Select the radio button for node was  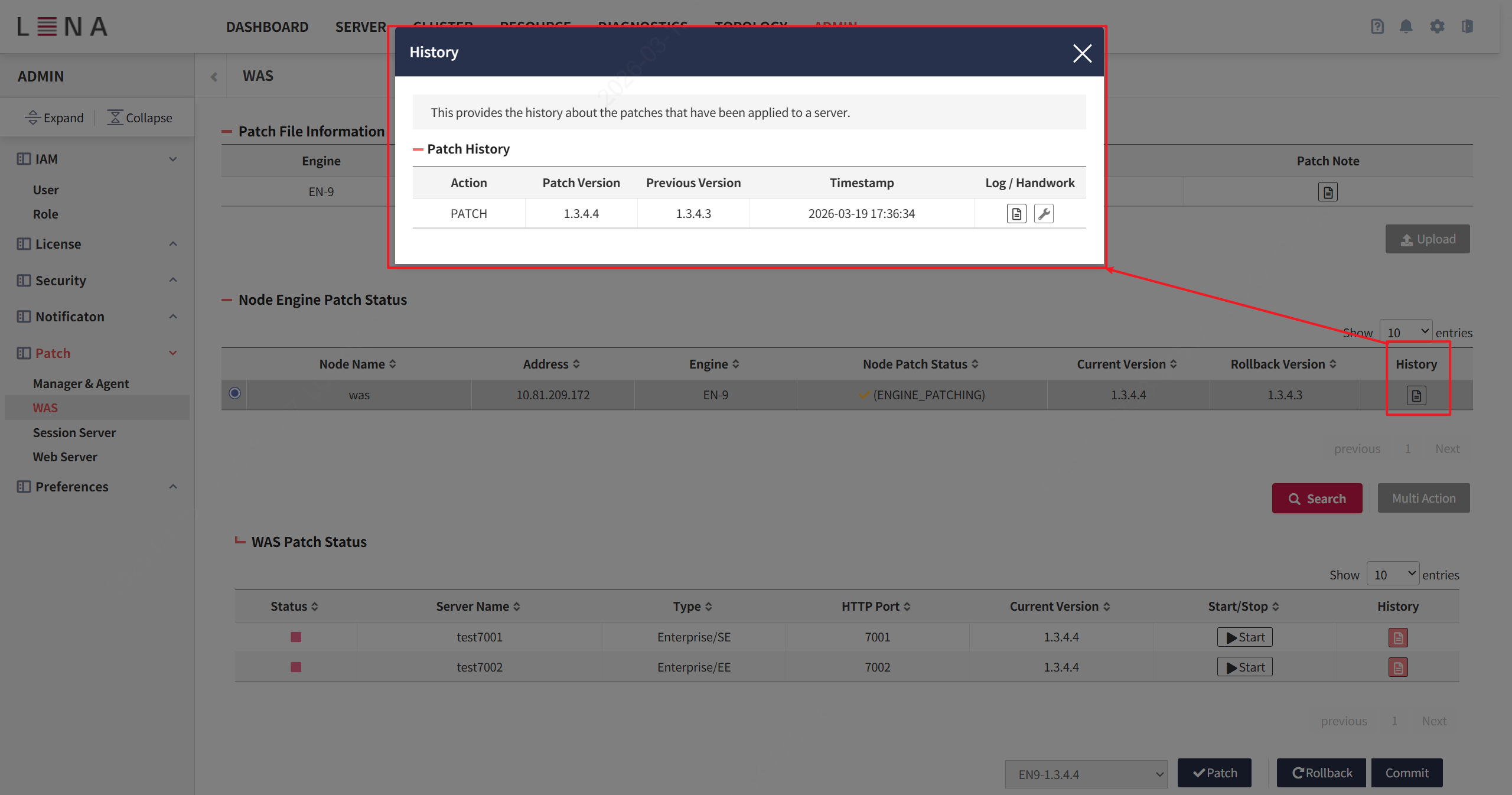click(234, 393)
